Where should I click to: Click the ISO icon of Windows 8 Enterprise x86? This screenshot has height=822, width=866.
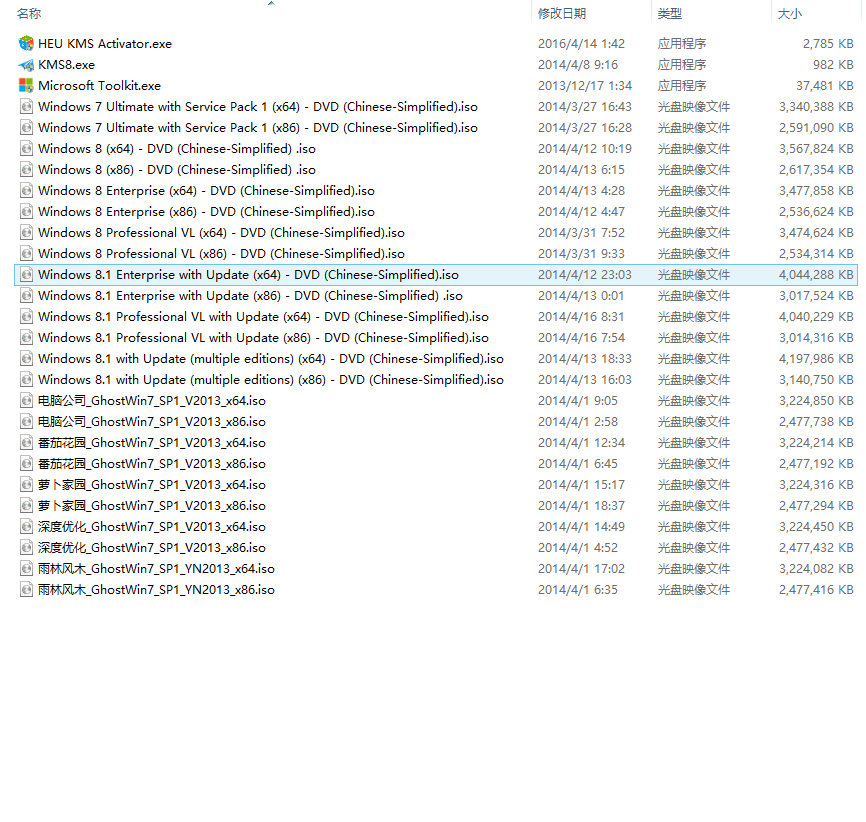coord(26,212)
